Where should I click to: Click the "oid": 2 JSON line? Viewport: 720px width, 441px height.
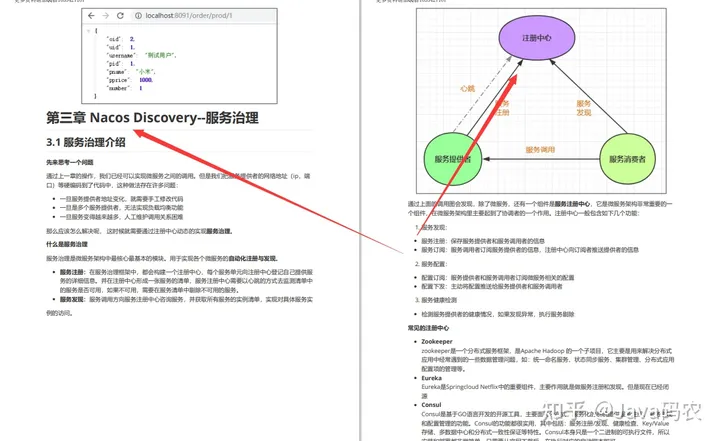[121, 40]
